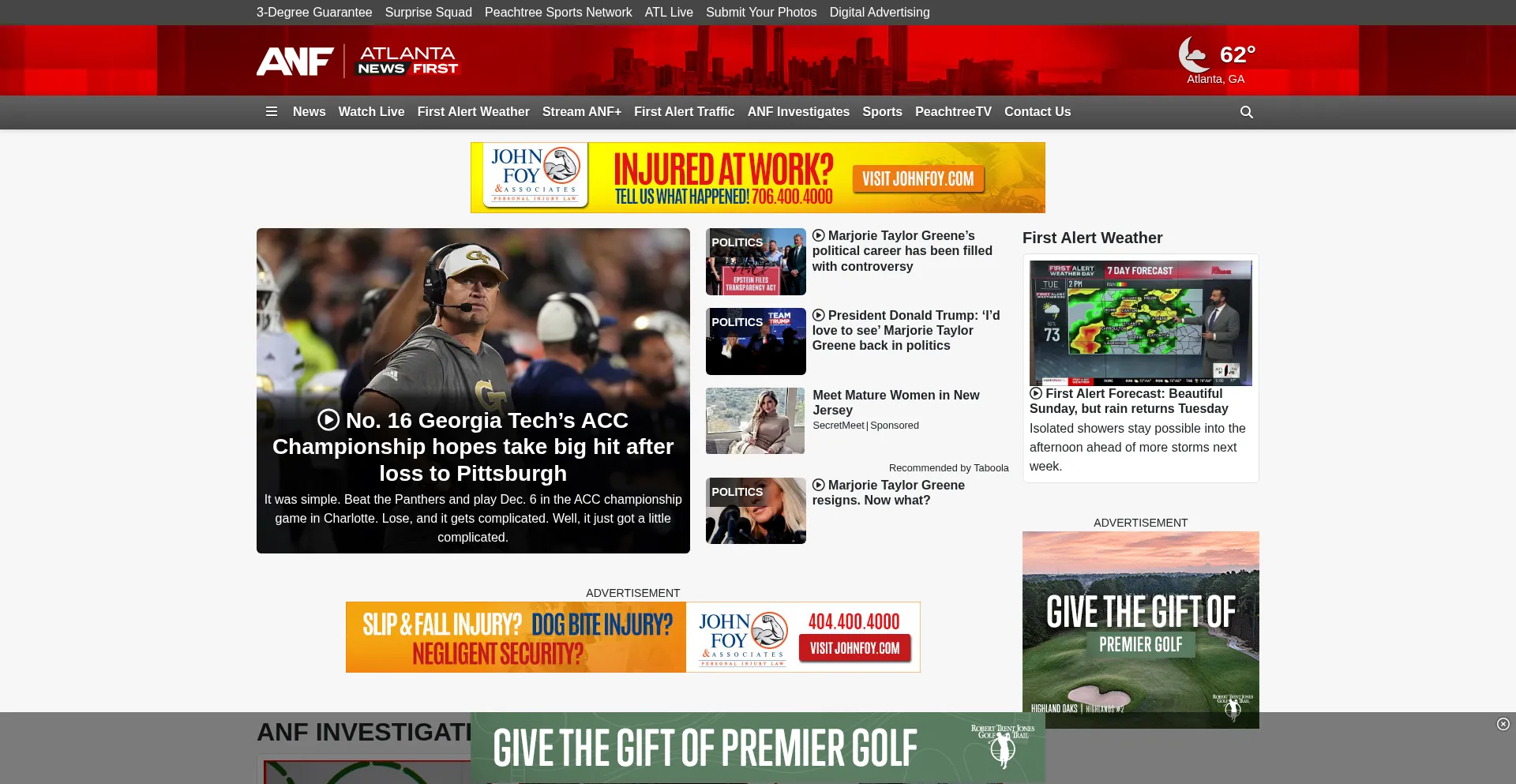This screenshot has width=1516, height=784.
Task: Open the News menu item
Action: (309, 112)
